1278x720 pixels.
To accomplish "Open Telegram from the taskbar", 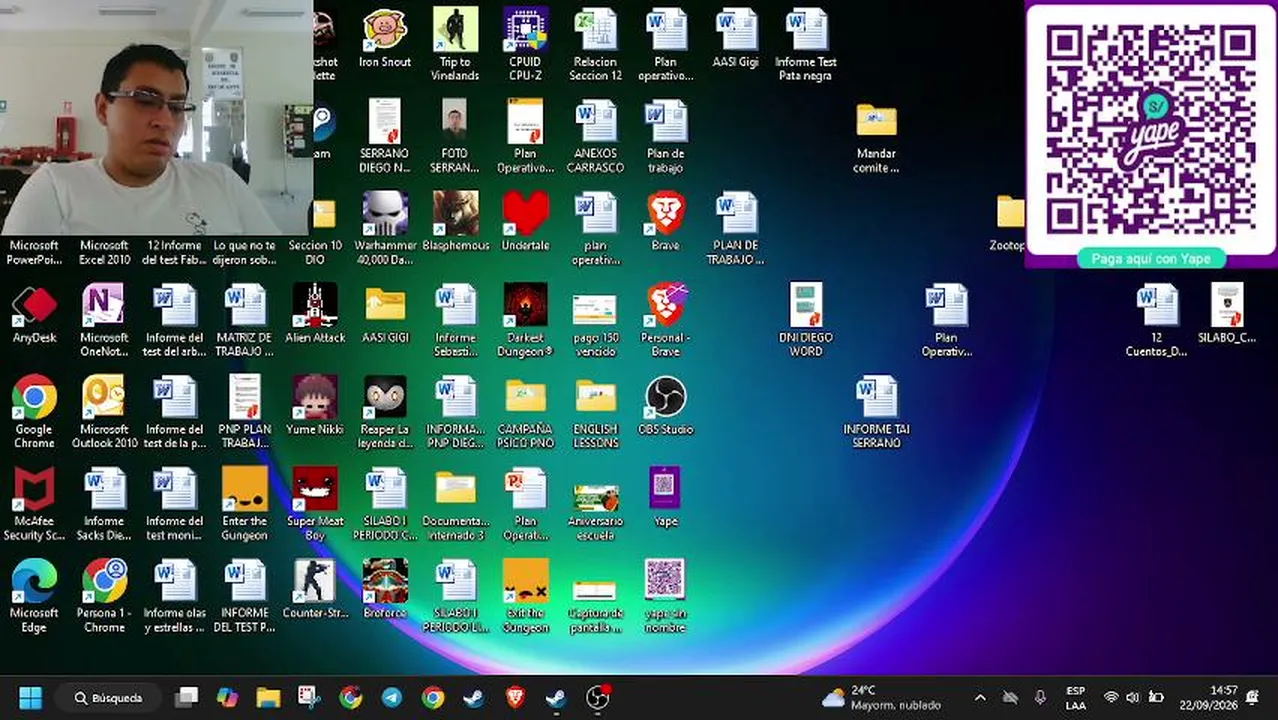I will (391, 697).
